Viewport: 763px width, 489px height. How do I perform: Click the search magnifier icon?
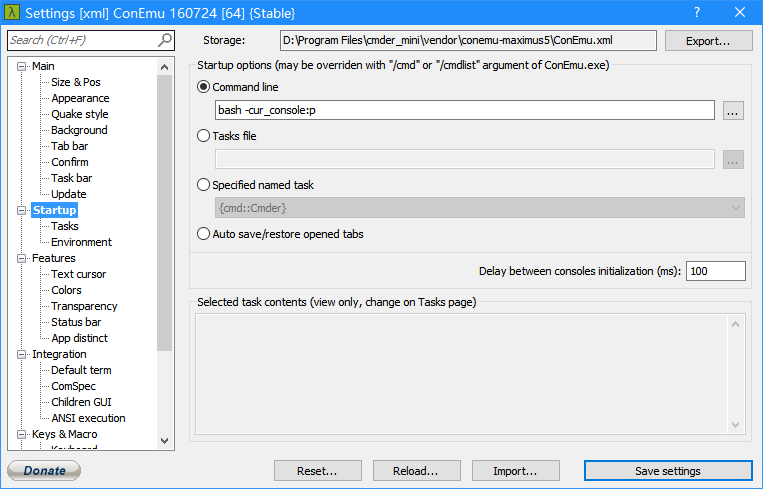(x=165, y=40)
